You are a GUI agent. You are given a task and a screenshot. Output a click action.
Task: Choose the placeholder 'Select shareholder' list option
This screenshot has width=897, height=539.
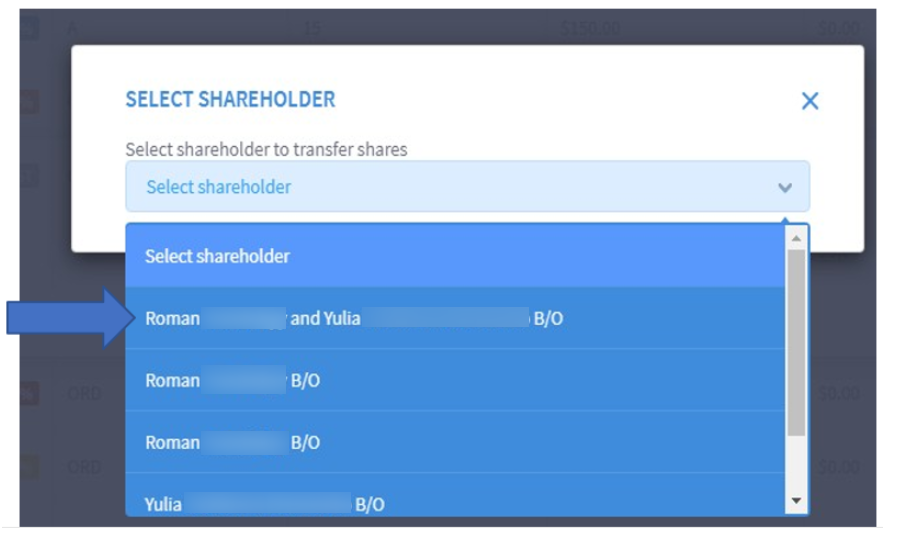coord(455,256)
